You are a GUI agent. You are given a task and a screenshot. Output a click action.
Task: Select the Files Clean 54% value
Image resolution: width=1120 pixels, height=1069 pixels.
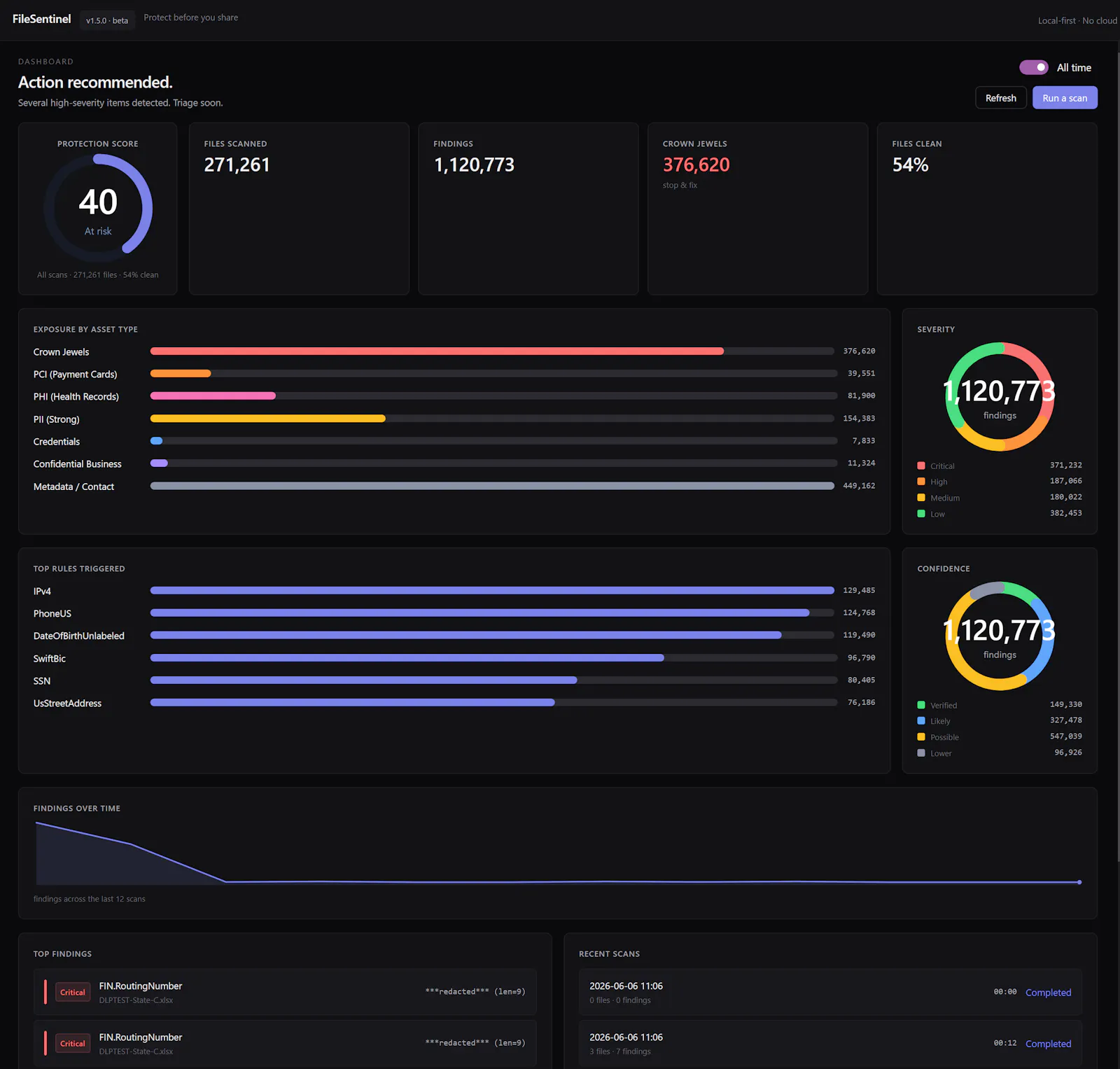910,165
